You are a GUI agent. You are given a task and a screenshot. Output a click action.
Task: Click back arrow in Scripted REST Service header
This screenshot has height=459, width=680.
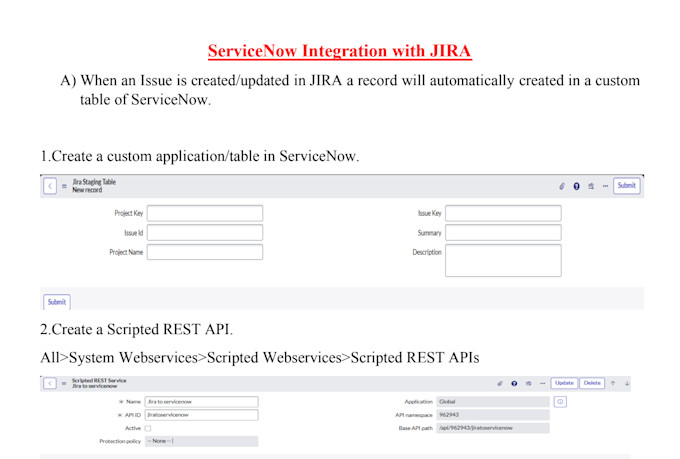[50, 384]
